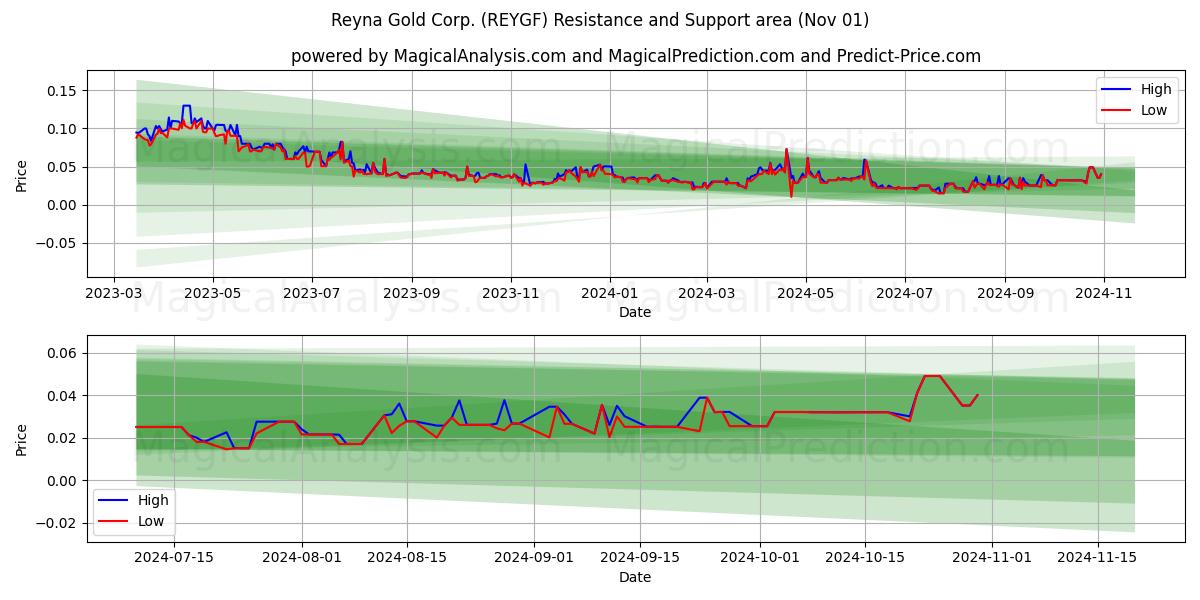Screen dimensions: 1200x600
Task: Click the '0.02' price tick label
Action: point(63,439)
